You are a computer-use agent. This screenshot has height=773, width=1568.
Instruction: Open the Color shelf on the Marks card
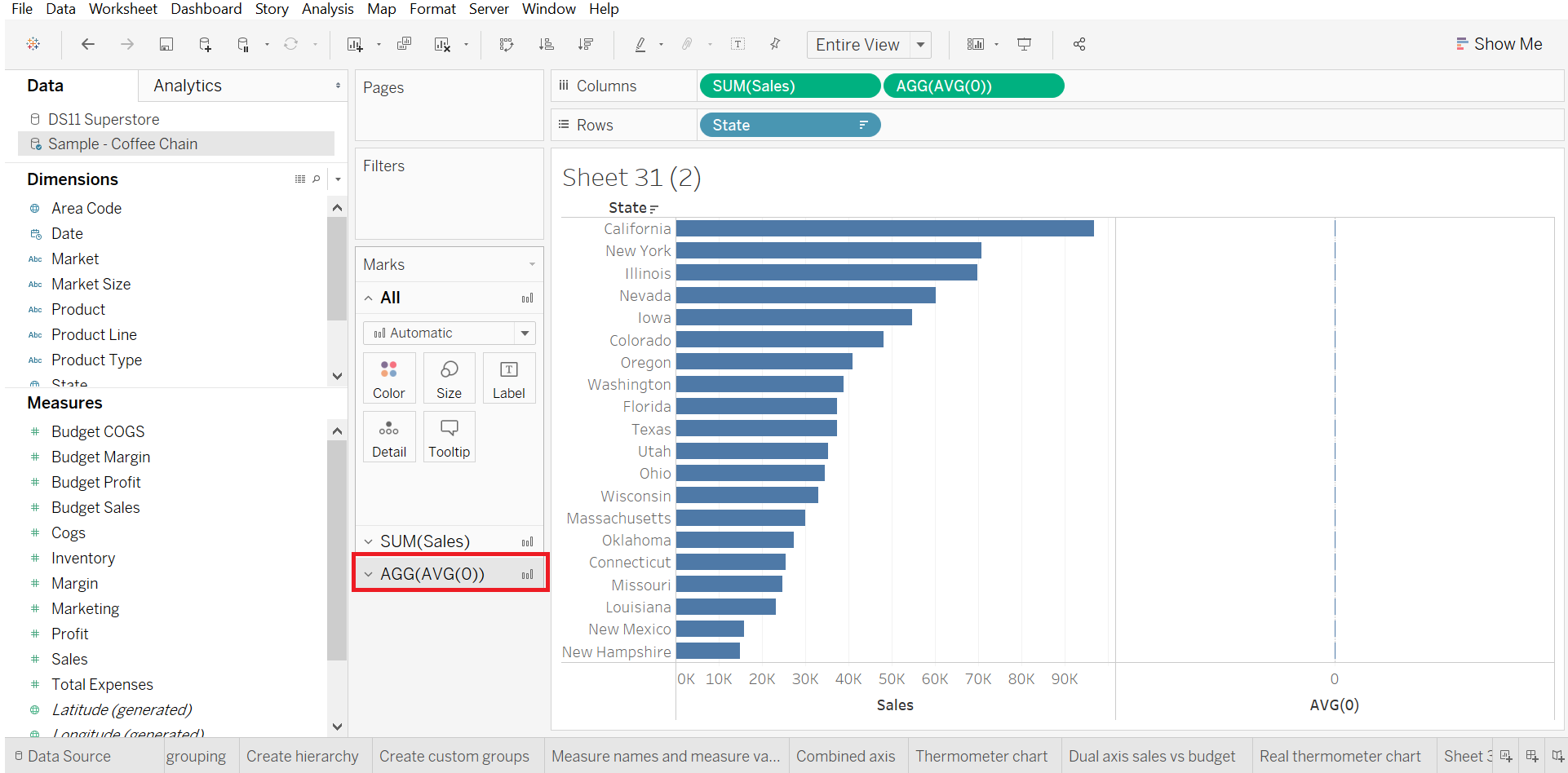click(389, 378)
